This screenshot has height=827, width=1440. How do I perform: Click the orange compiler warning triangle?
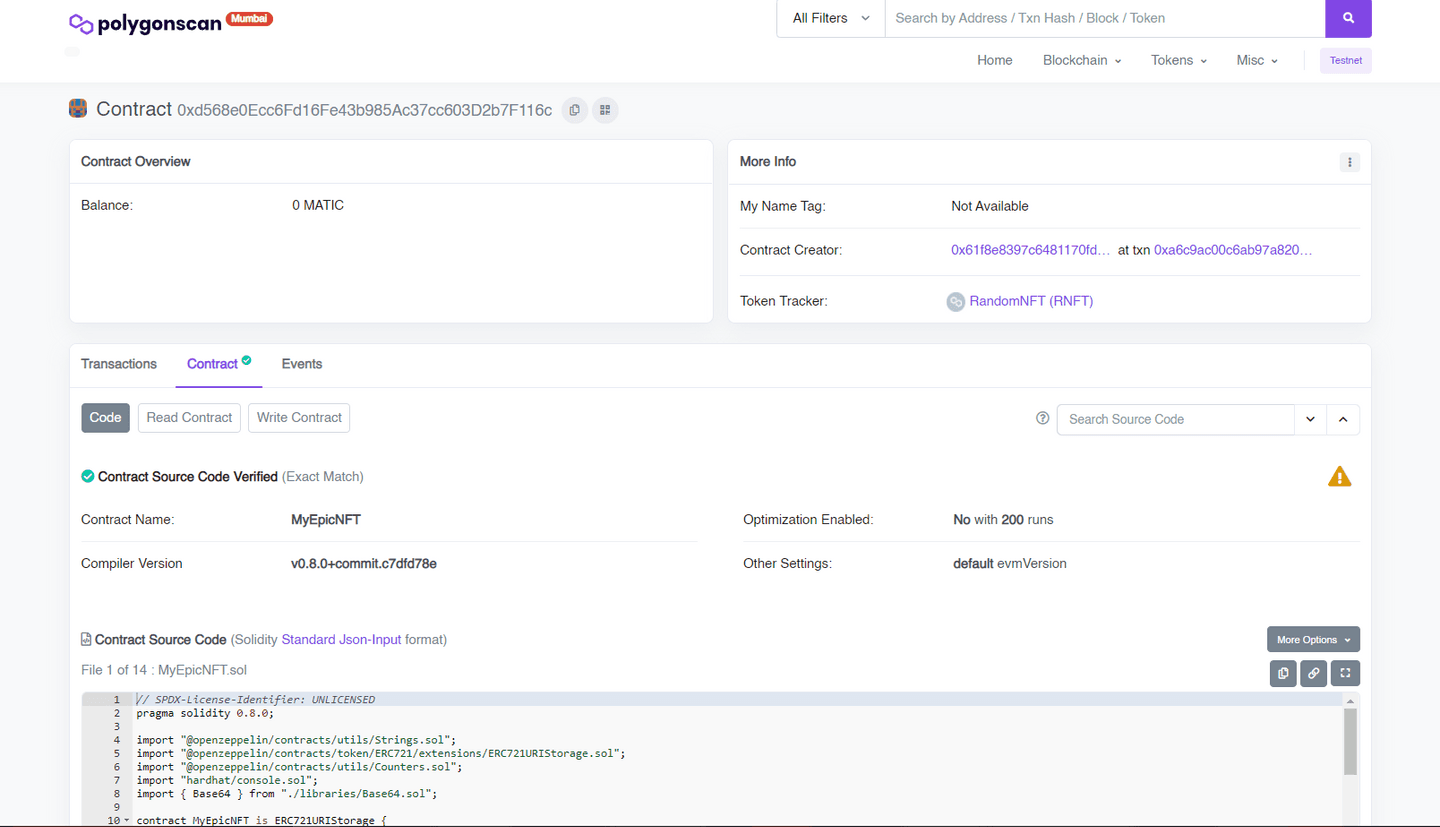(x=1339, y=477)
